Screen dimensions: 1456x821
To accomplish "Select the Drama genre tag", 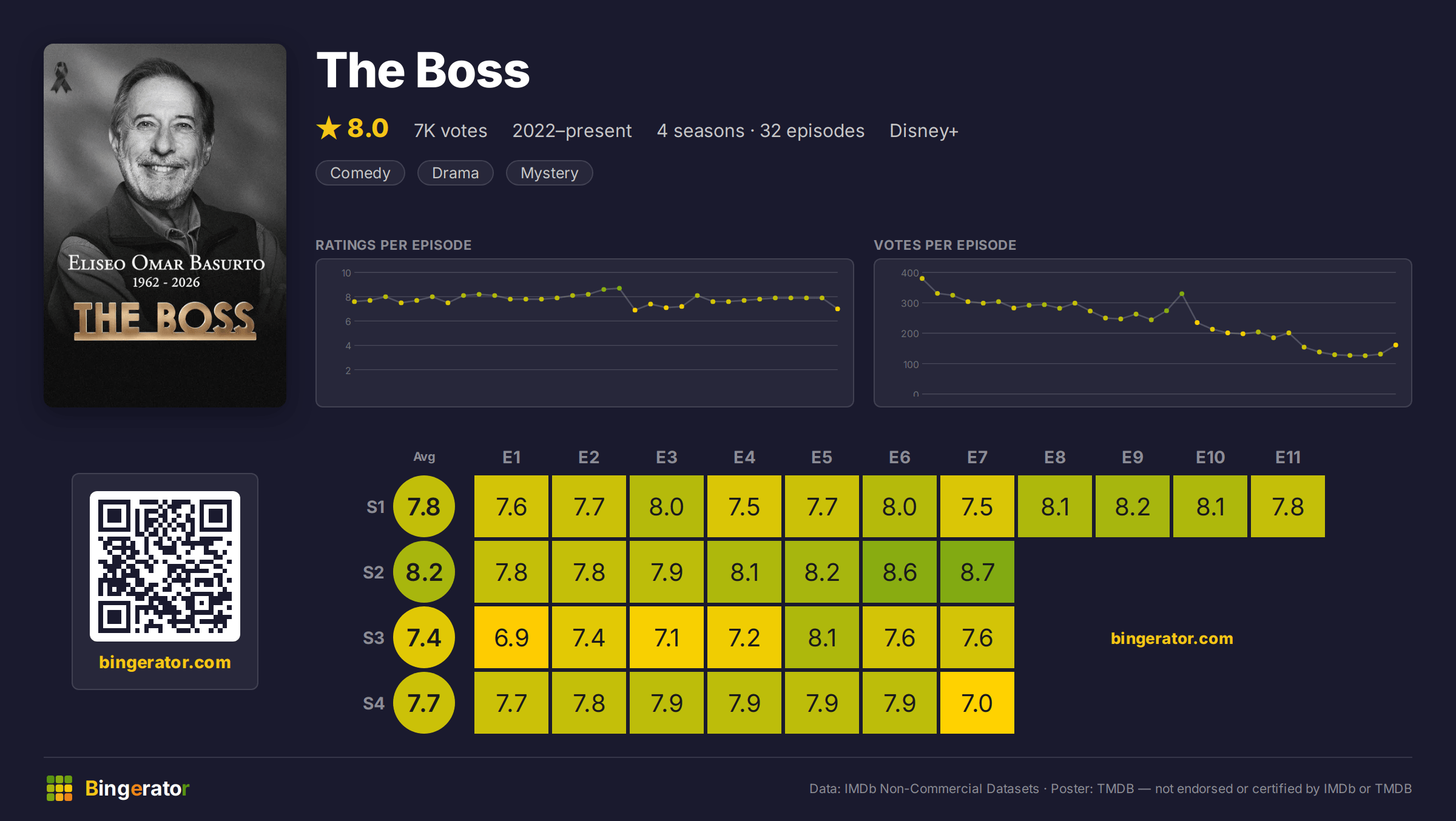I will [x=456, y=173].
